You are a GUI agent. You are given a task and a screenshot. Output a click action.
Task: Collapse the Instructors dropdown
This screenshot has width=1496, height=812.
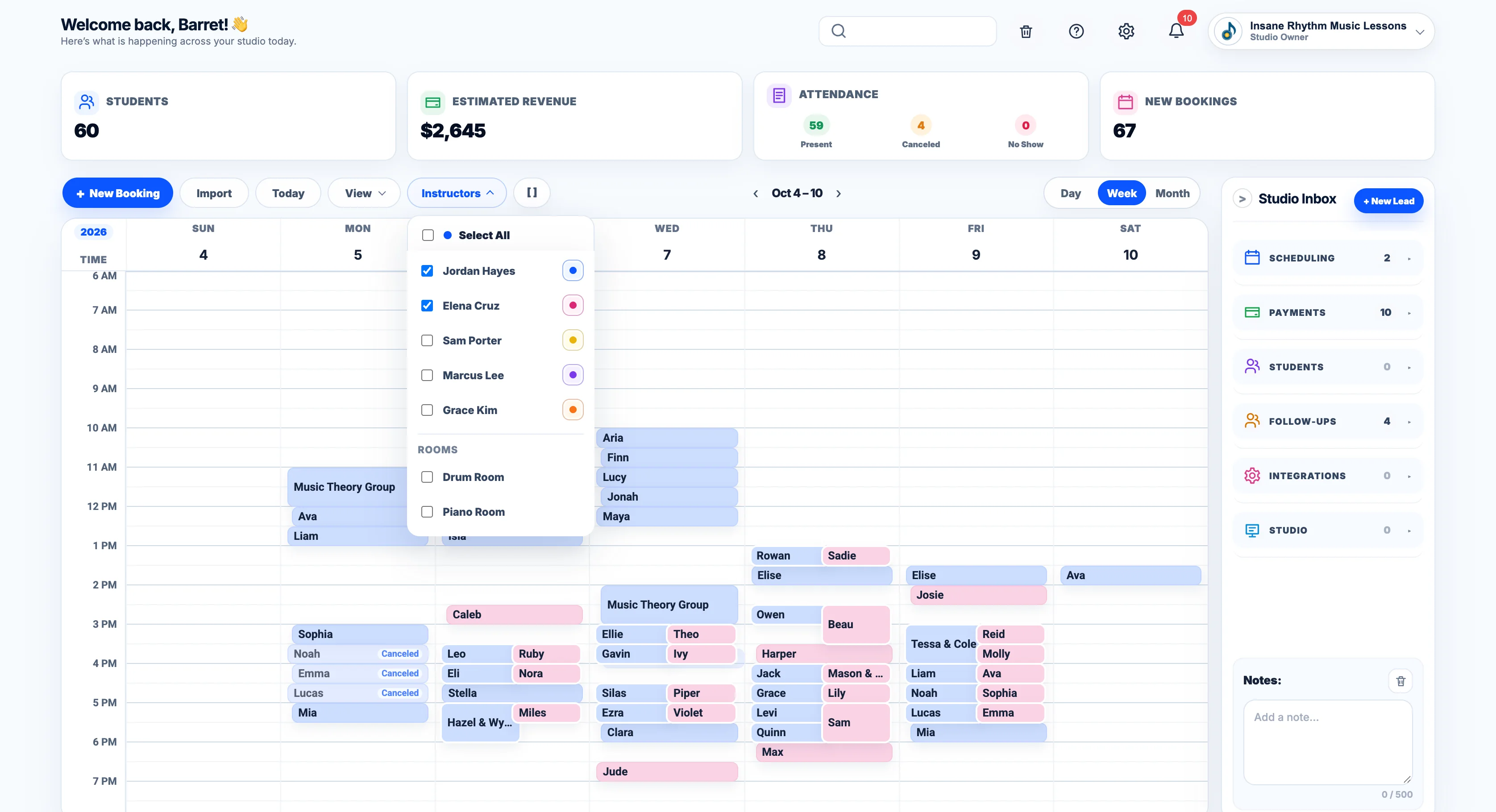tap(457, 193)
